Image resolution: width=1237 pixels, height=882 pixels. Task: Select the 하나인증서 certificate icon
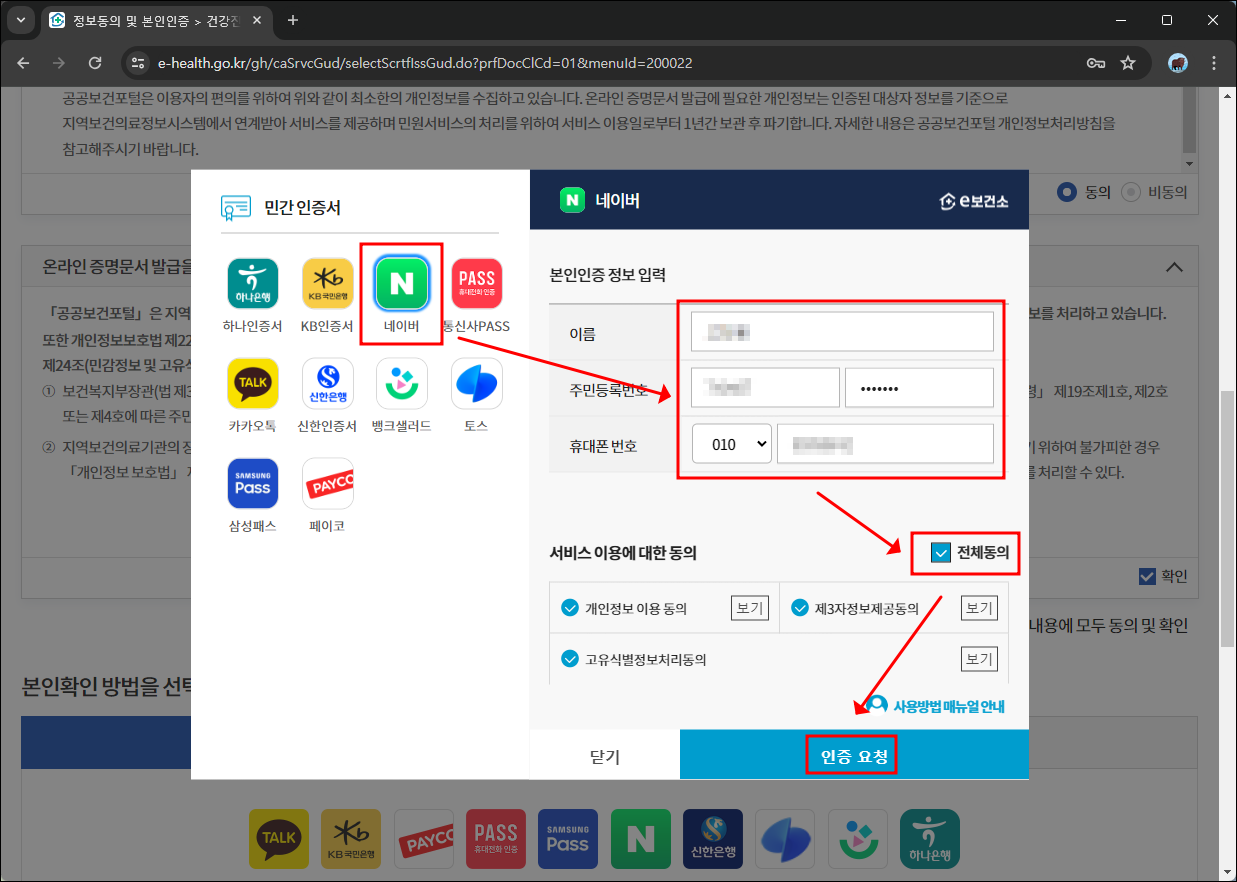[253, 284]
